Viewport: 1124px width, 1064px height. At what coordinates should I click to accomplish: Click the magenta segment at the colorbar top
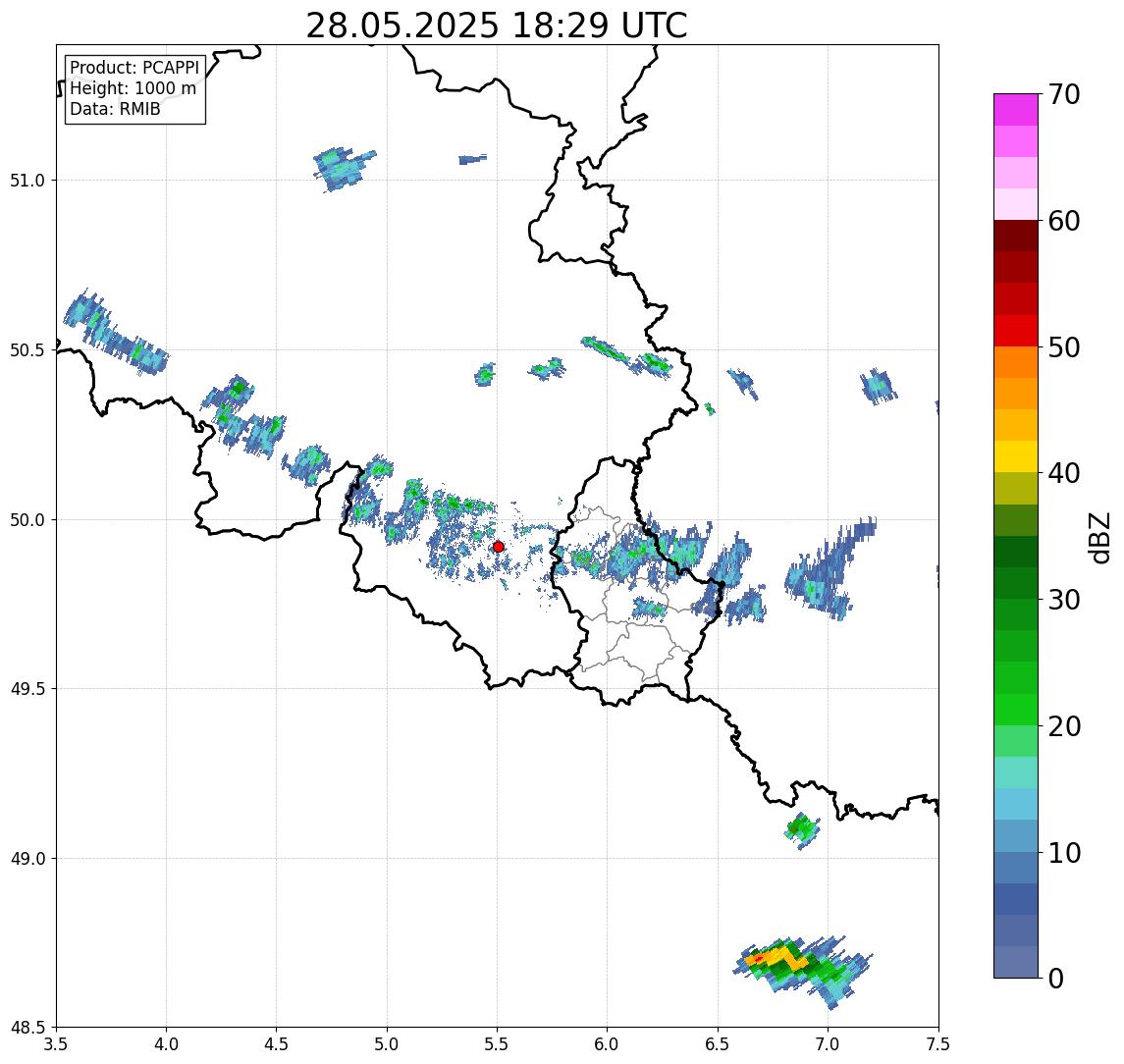[1016, 110]
